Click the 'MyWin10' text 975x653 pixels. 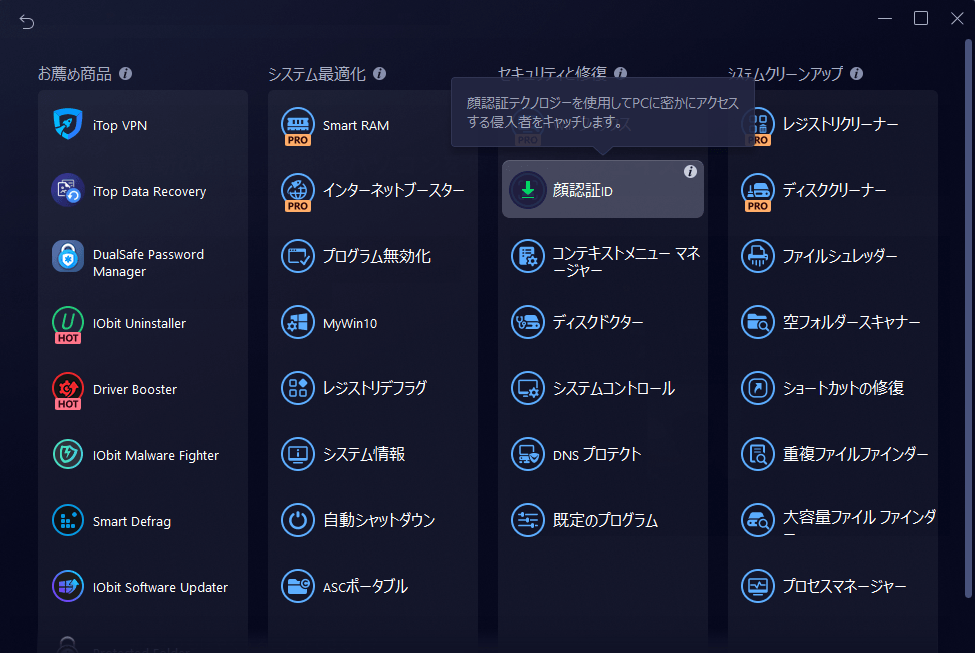pos(350,323)
